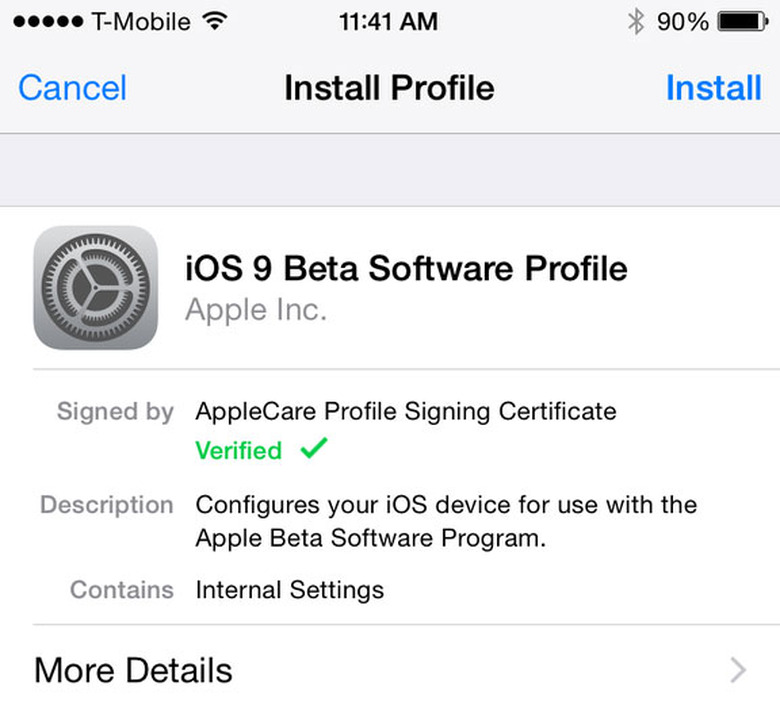Tap the green Verified checkmark

(314, 448)
